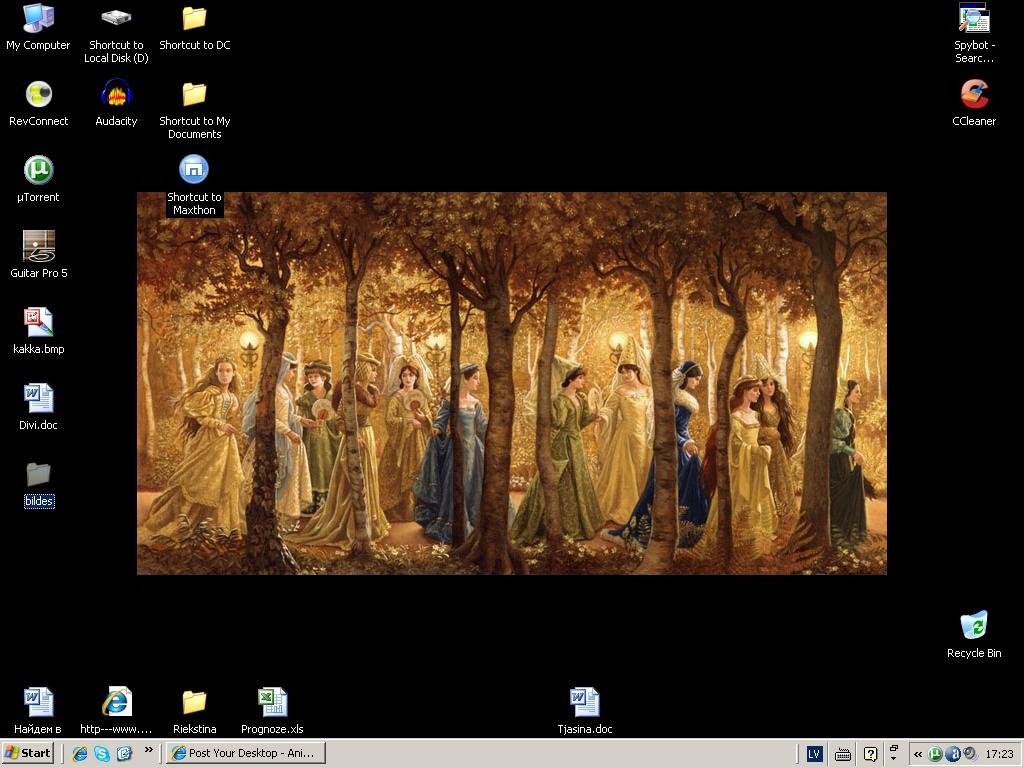This screenshot has height=768, width=1024.
Task: Click the language bar restore icon
Action: (x=893, y=748)
